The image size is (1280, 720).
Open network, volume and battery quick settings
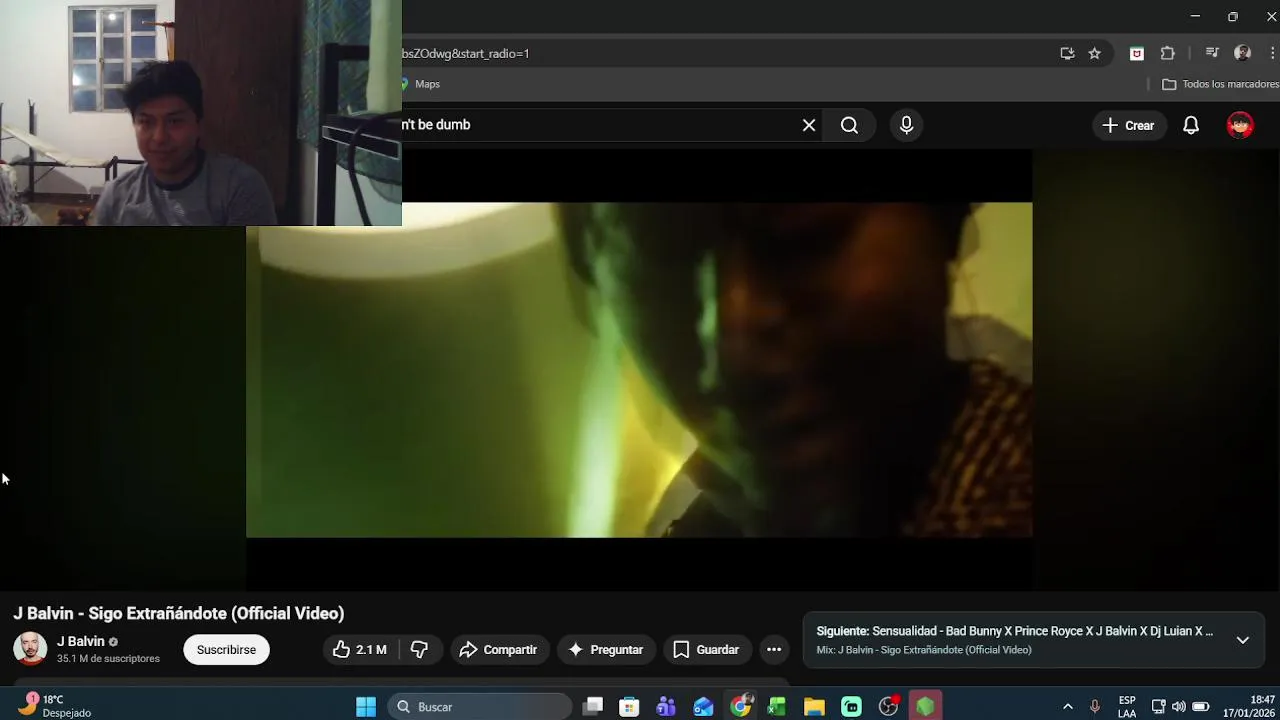1179,707
